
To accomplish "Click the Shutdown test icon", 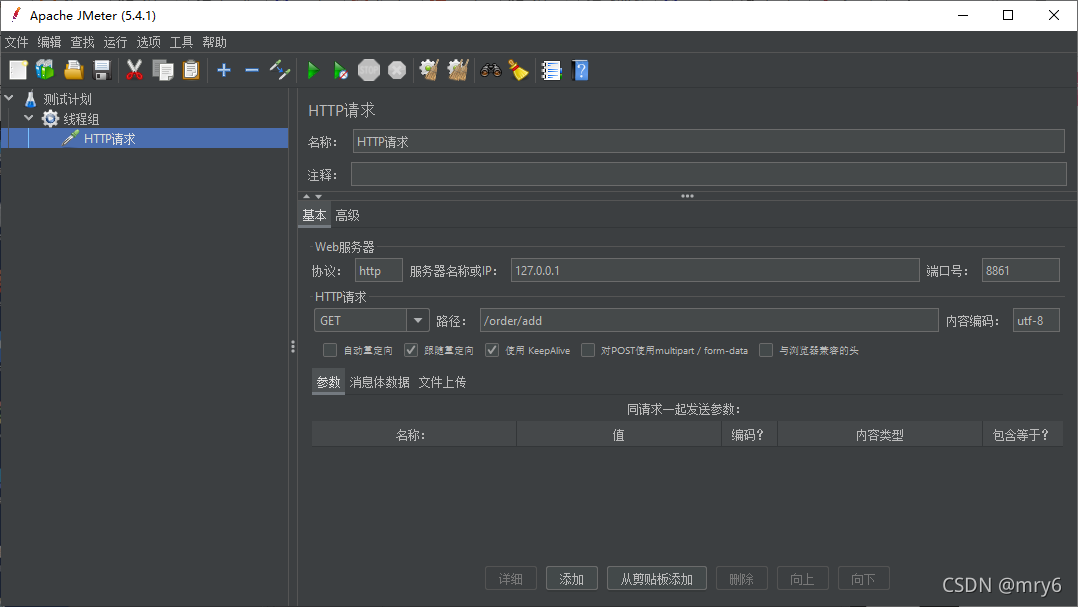I will [397, 70].
